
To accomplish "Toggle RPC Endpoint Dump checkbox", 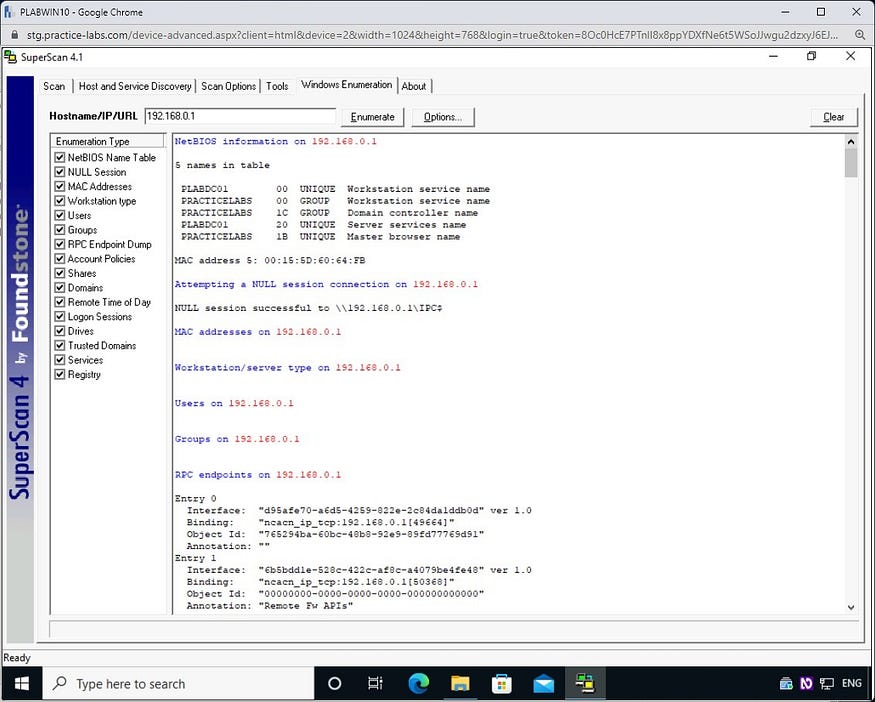I will (x=60, y=244).
